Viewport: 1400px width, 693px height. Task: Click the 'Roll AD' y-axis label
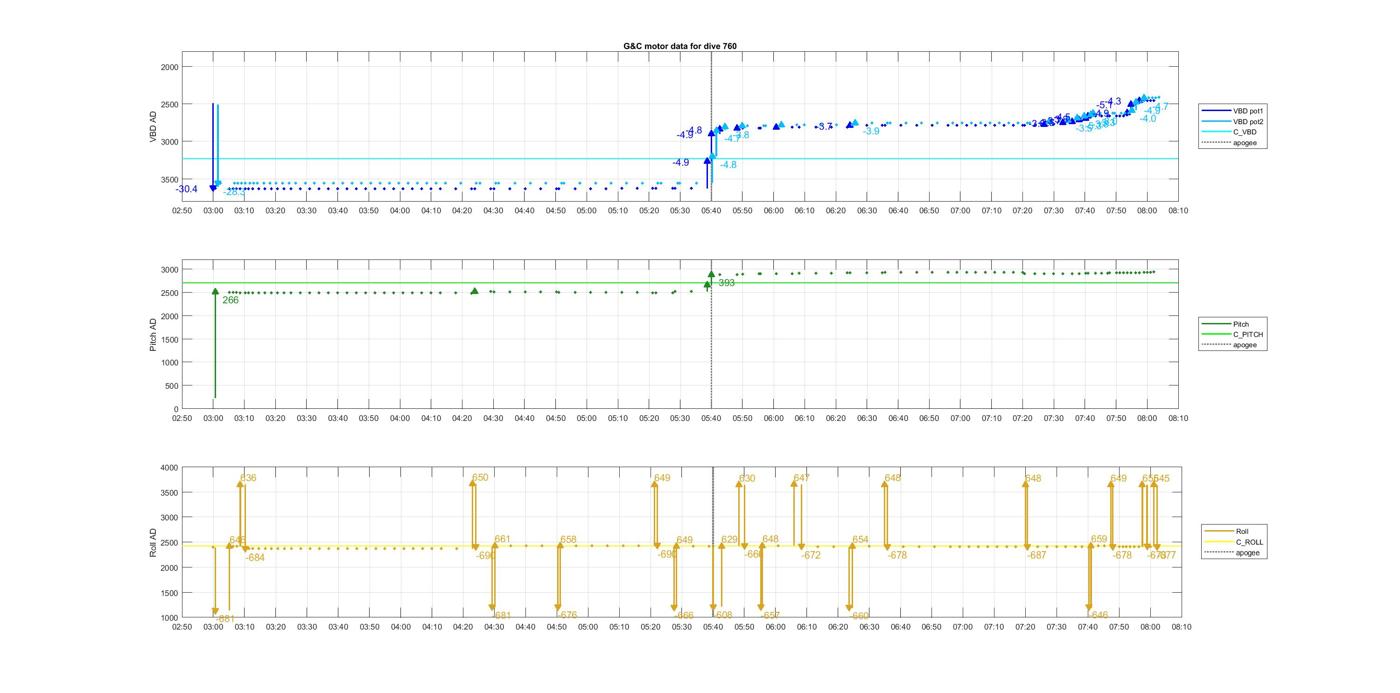coord(153,542)
